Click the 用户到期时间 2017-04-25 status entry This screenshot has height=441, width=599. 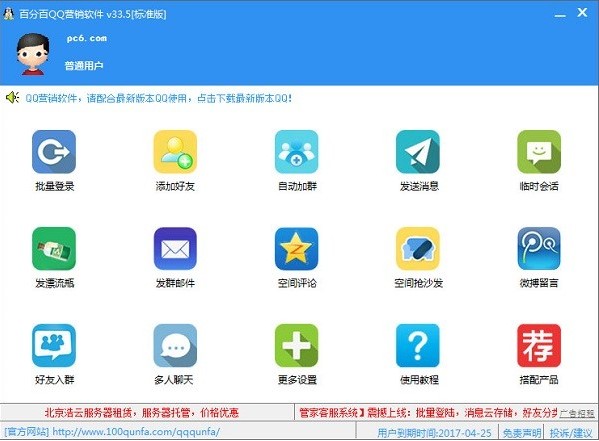[434, 433]
